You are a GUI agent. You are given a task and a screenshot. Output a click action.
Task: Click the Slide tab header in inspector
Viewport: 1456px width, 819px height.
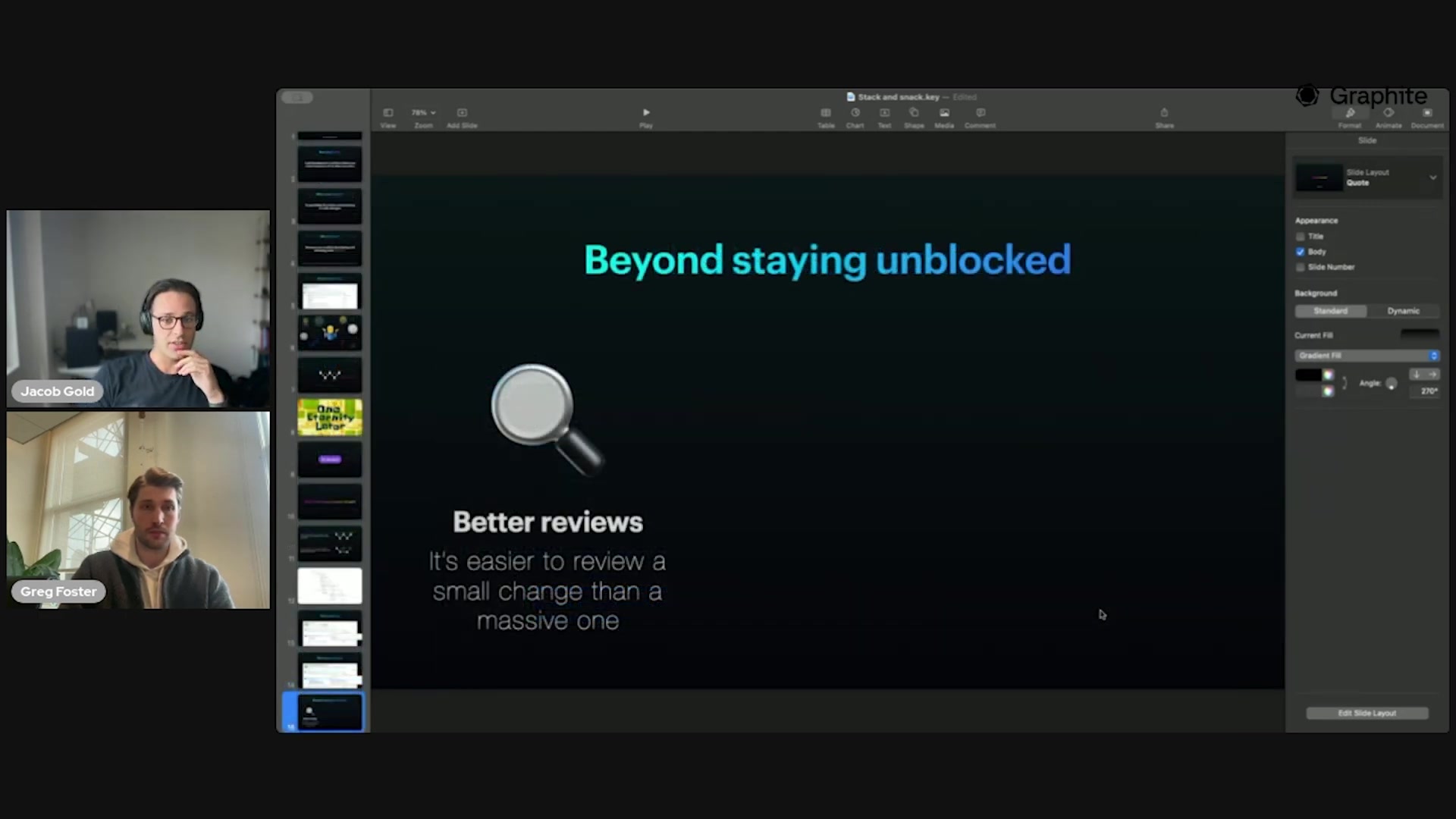pos(1367,140)
